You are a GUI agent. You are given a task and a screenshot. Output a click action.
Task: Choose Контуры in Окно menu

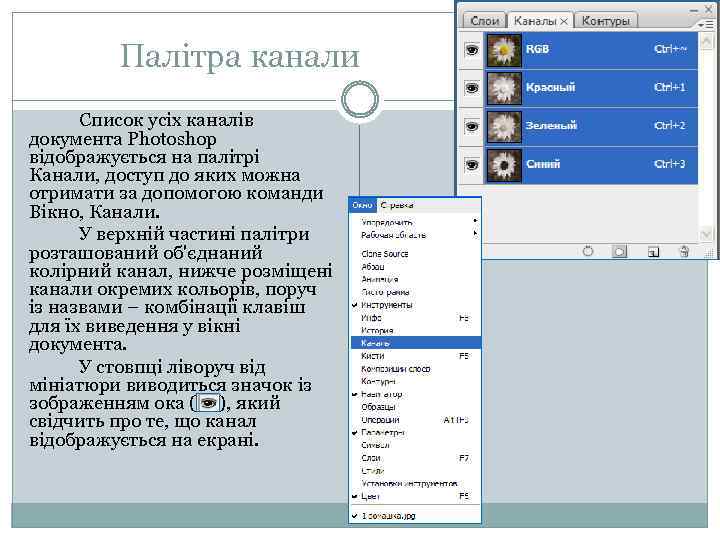[415, 382]
